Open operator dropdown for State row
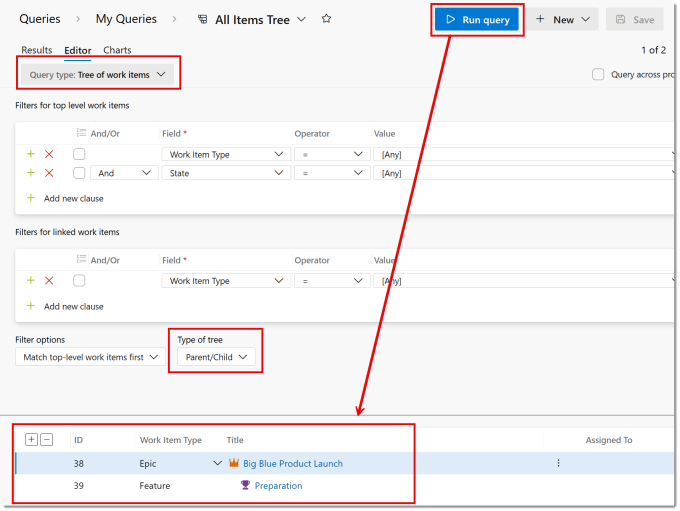Screen dimensions: 680x511 (332, 173)
